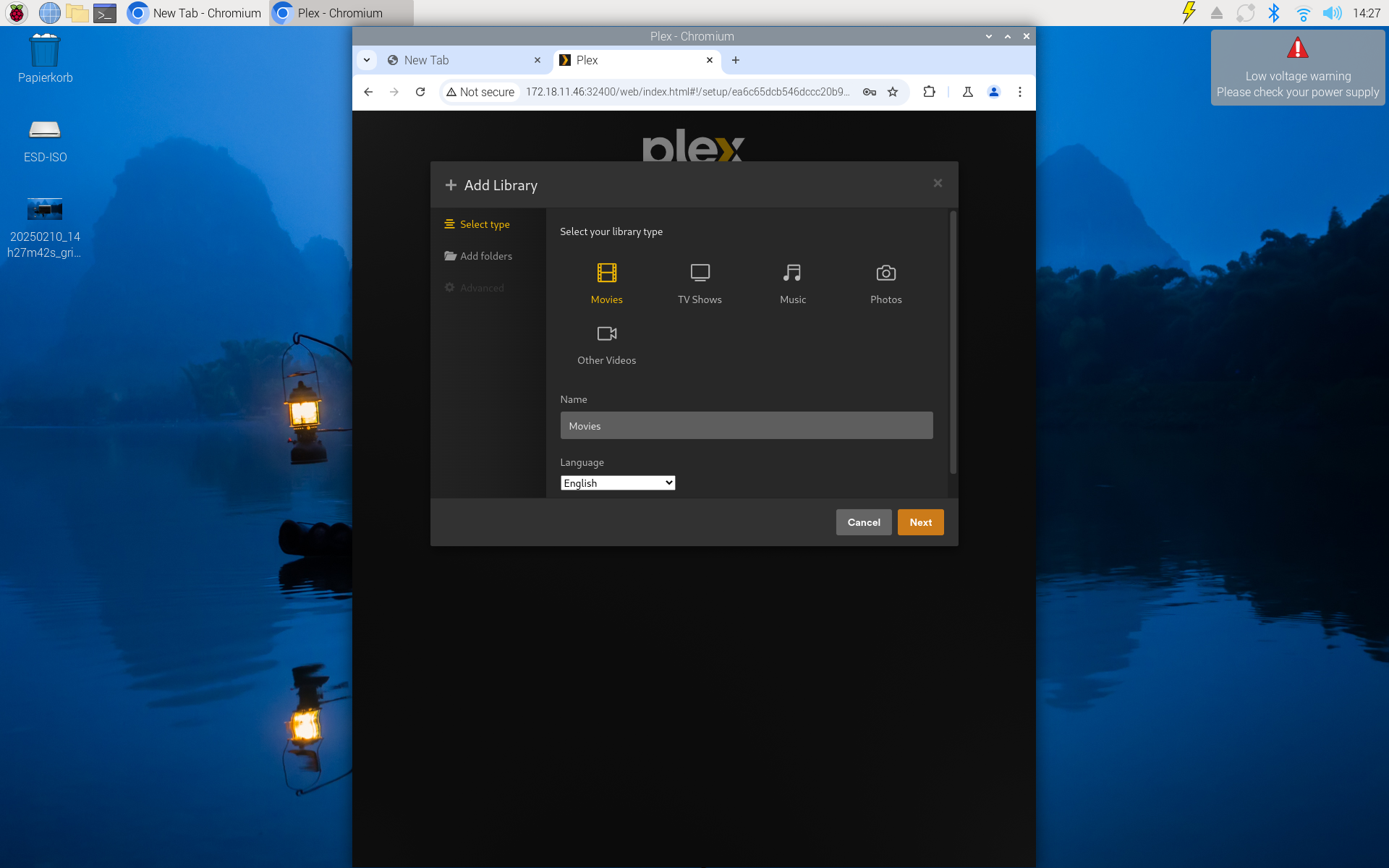Open saved passwords key icon
The width and height of the screenshot is (1389, 868).
pyautogui.click(x=870, y=92)
